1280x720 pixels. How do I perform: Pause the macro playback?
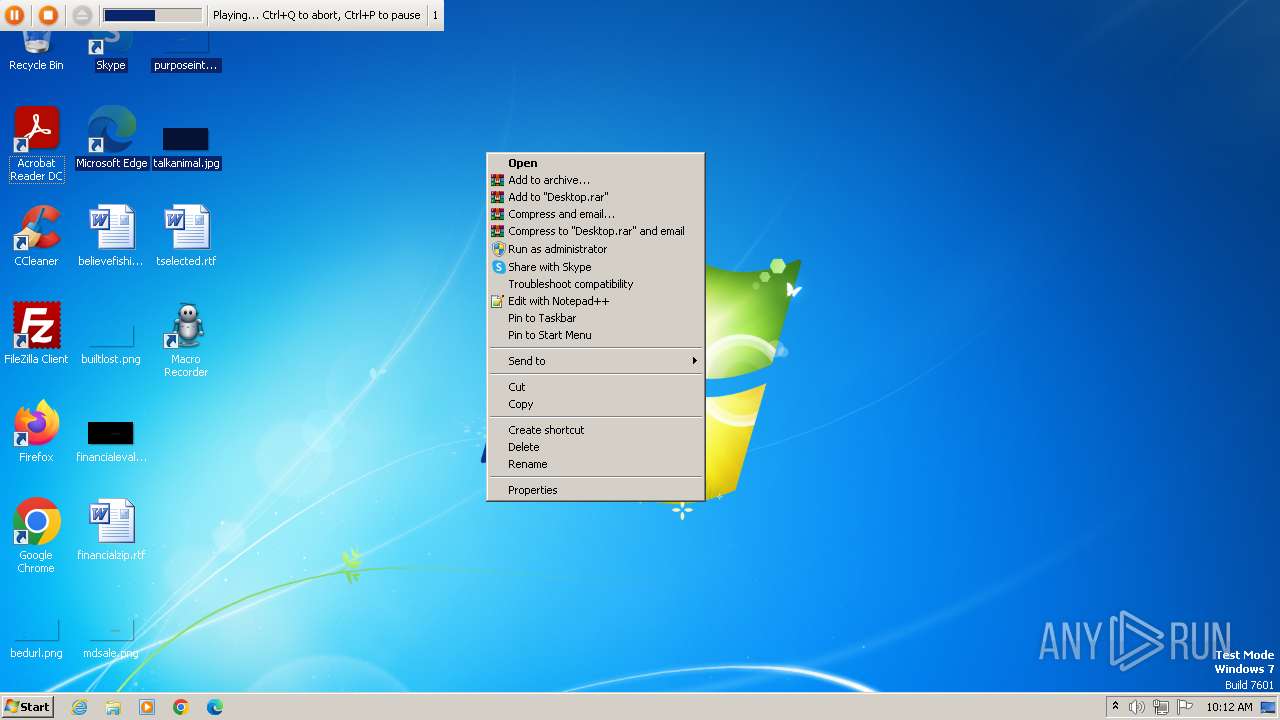[x=15, y=15]
